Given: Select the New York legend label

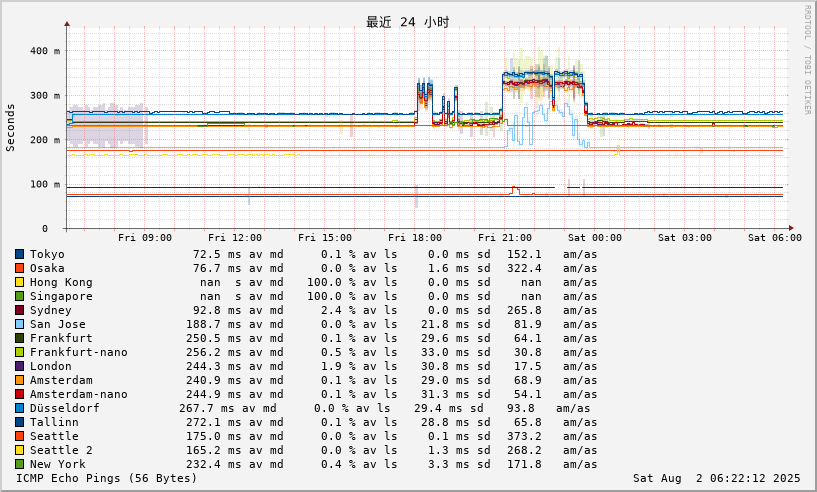Looking at the screenshot, I should (x=57, y=464).
